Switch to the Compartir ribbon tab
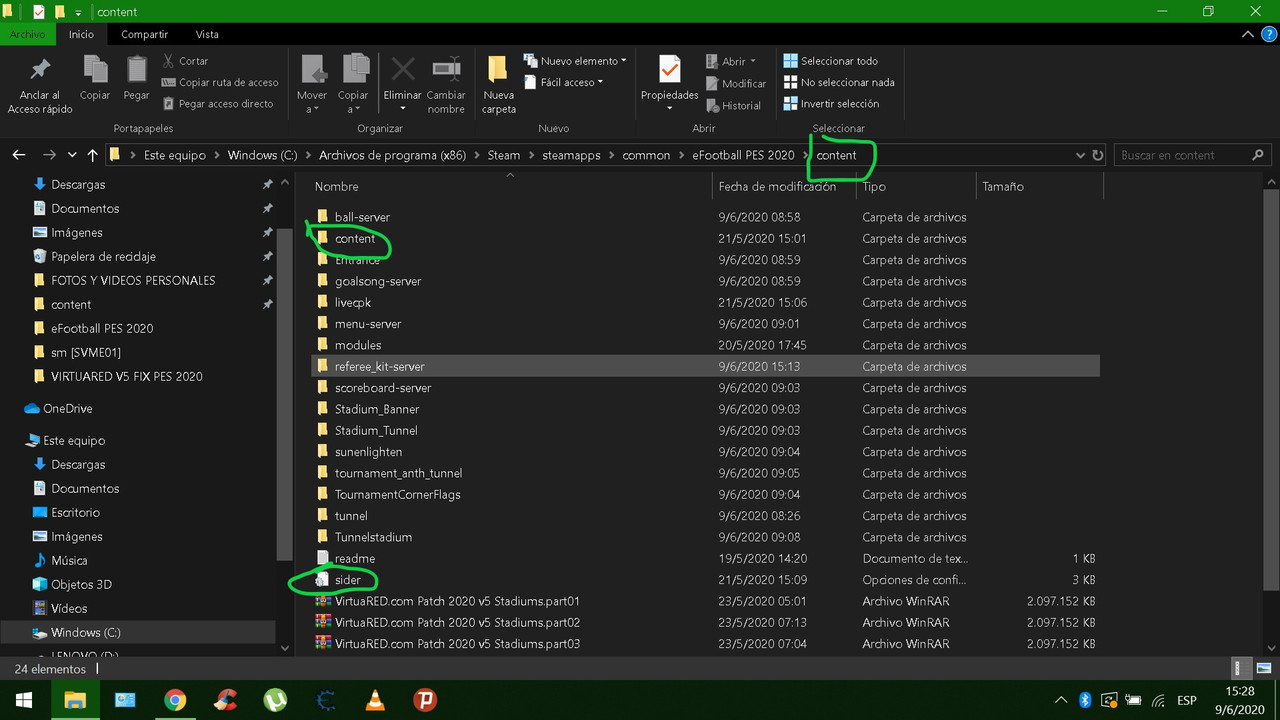The image size is (1280, 720). pyautogui.click(x=145, y=34)
